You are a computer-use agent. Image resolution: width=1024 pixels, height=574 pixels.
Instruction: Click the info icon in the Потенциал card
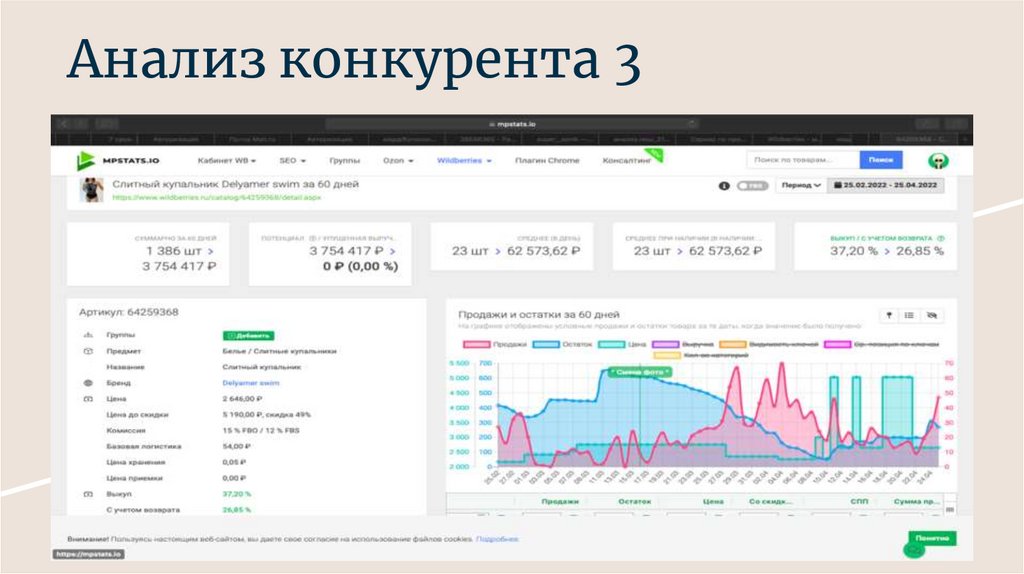(312, 238)
